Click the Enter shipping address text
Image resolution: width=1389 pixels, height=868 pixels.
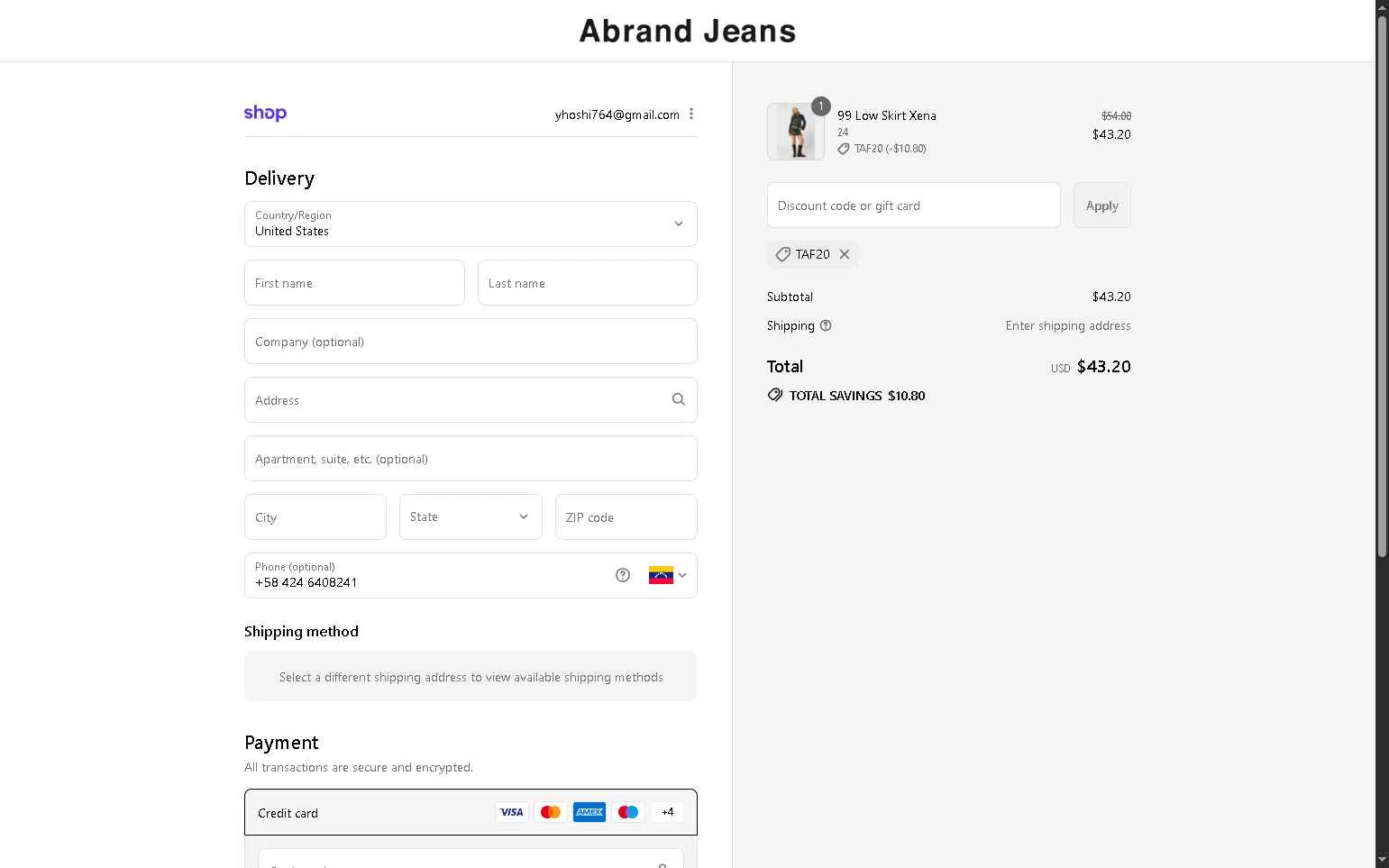[x=1068, y=325]
